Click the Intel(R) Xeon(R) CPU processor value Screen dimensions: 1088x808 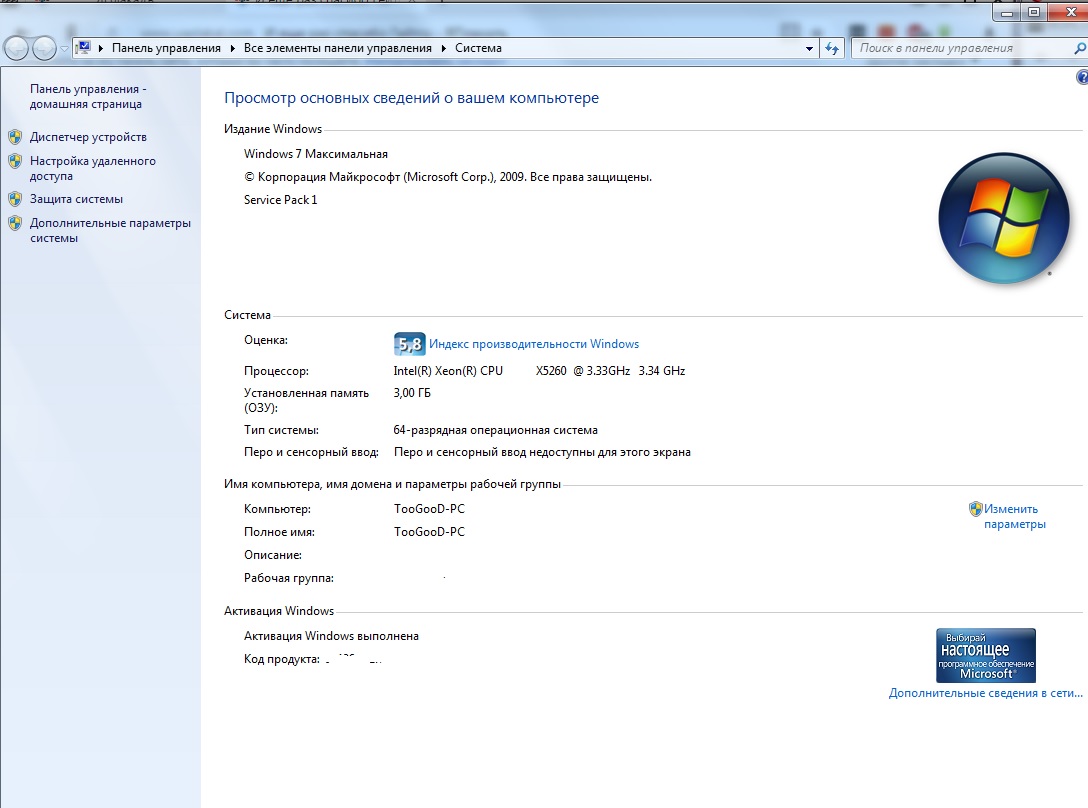(x=539, y=371)
